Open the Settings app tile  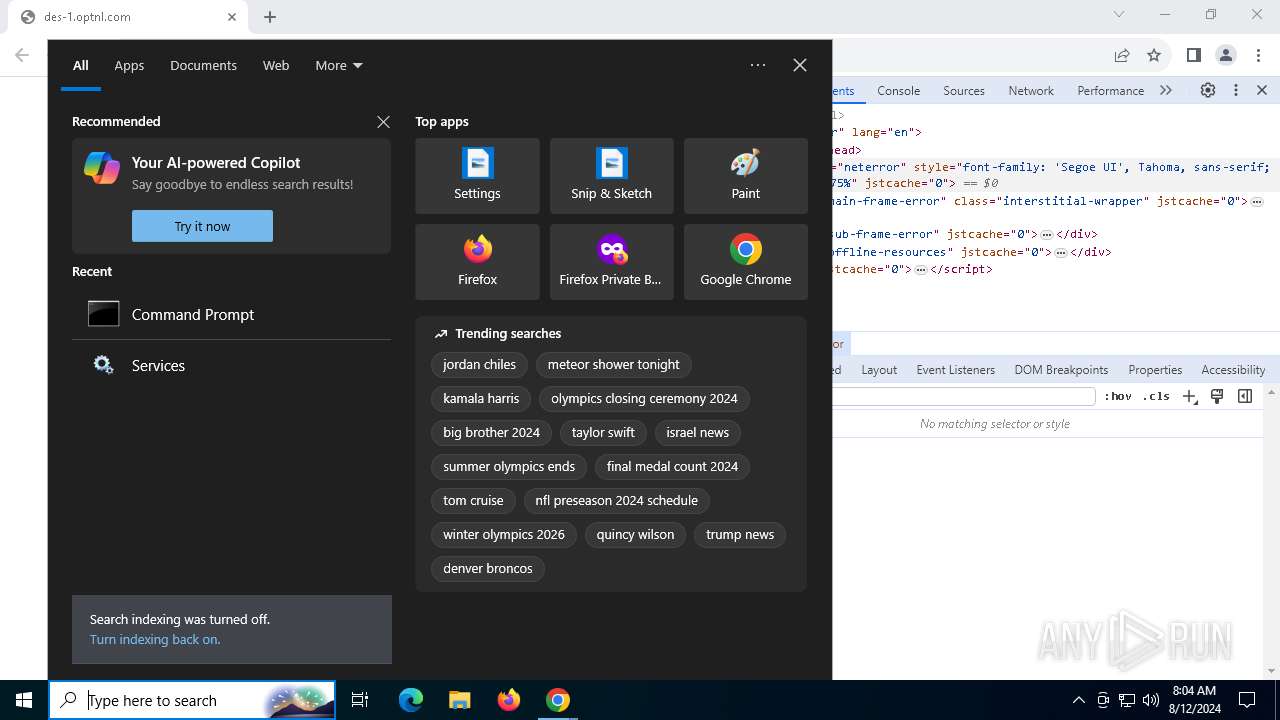pos(477,176)
